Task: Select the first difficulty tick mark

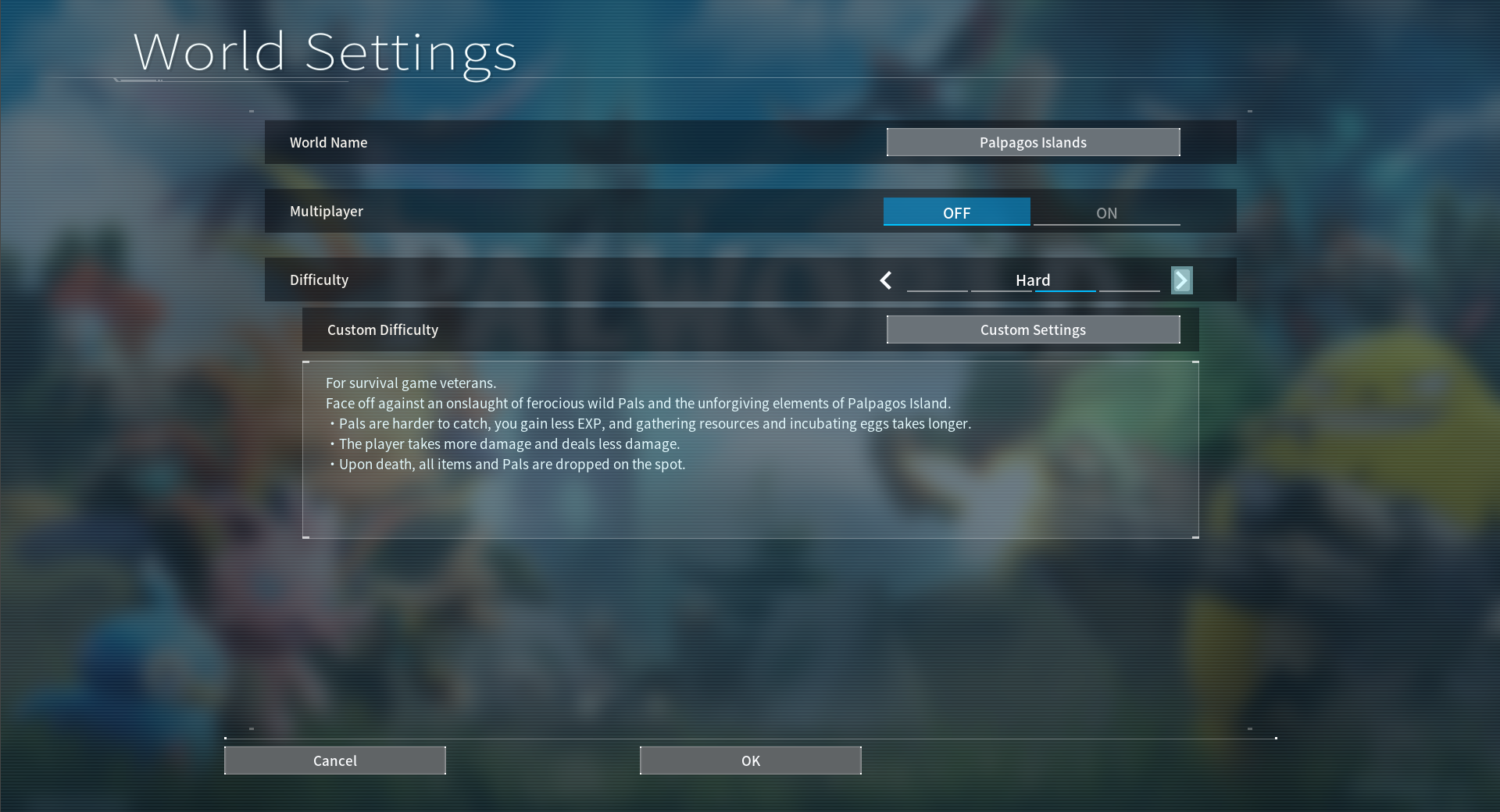Action: pos(937,290)
